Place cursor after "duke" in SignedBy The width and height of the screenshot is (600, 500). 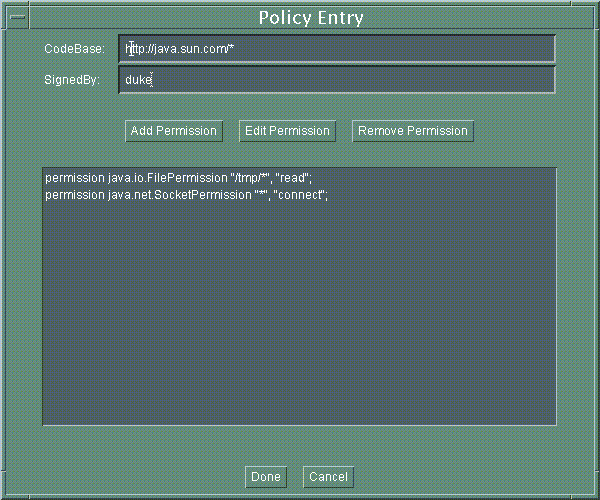153,80
